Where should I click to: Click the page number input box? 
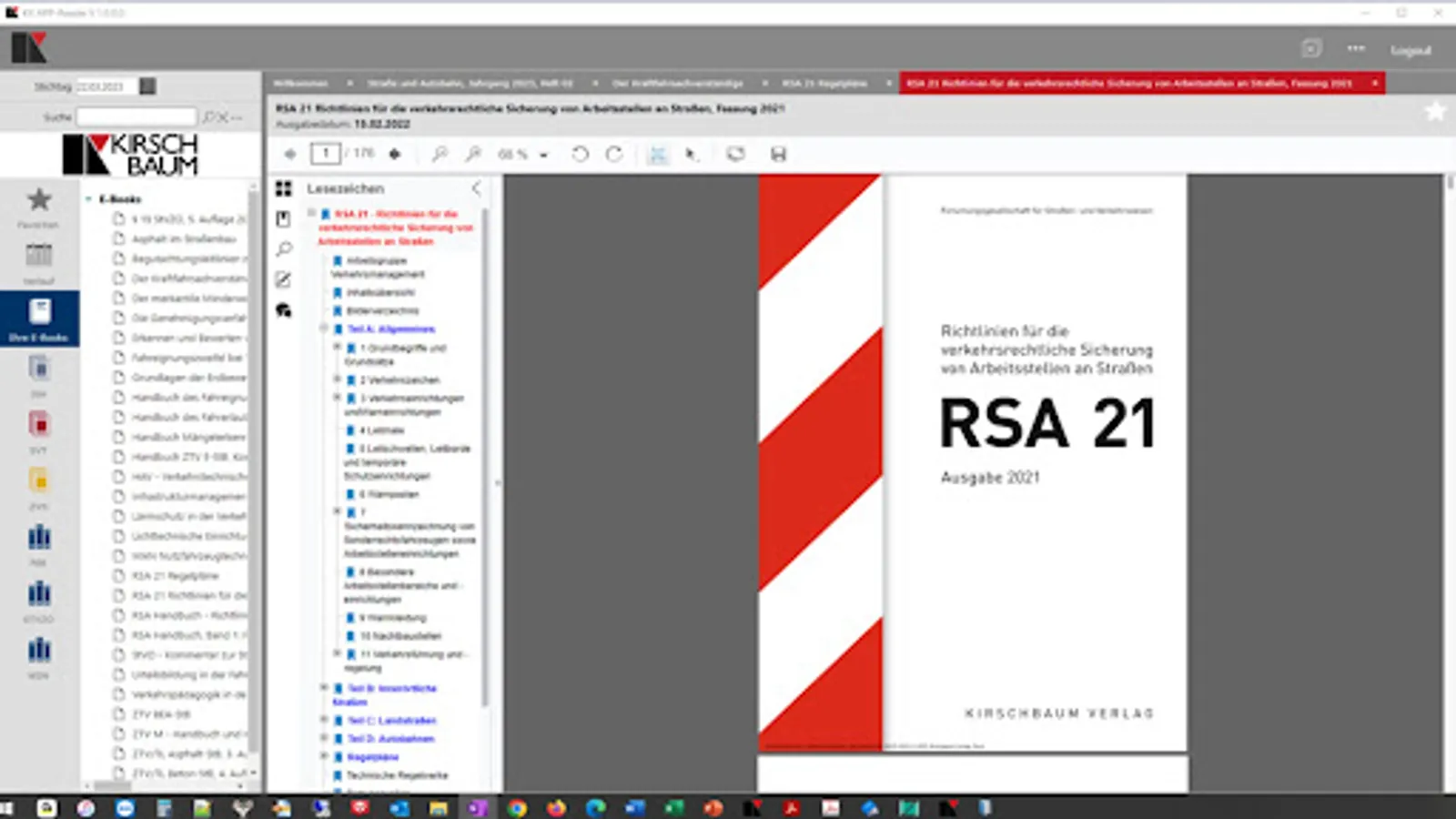coord(326,154)
